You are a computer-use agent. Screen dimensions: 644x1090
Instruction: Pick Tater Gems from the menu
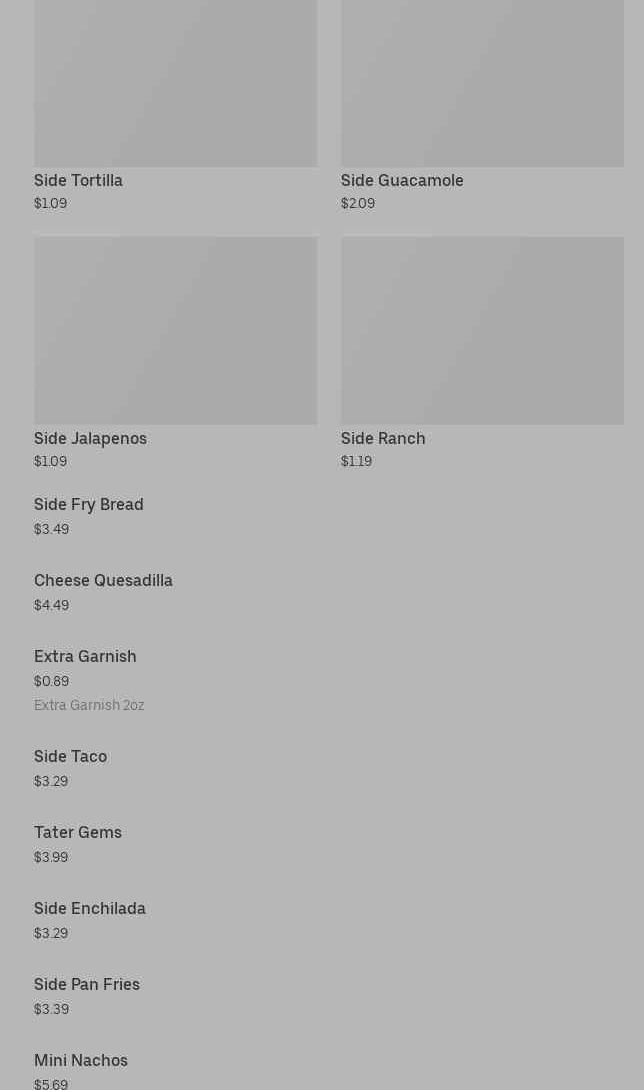pyautogui.click(x=78, y=832)
